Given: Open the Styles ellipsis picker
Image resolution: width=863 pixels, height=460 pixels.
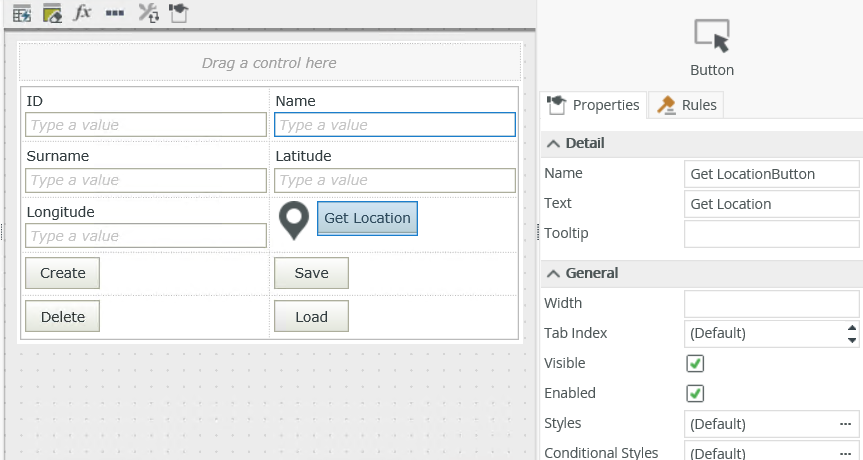Looking at the screenshot, I should click(845, 424).
